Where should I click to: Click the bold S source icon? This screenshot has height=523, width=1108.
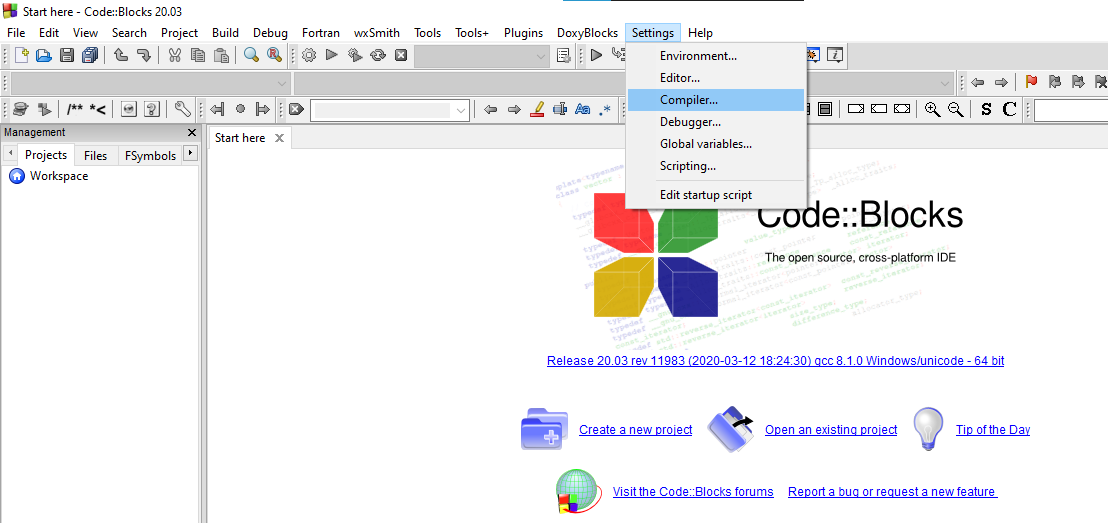pyautogui.click(x=986, y=110)
